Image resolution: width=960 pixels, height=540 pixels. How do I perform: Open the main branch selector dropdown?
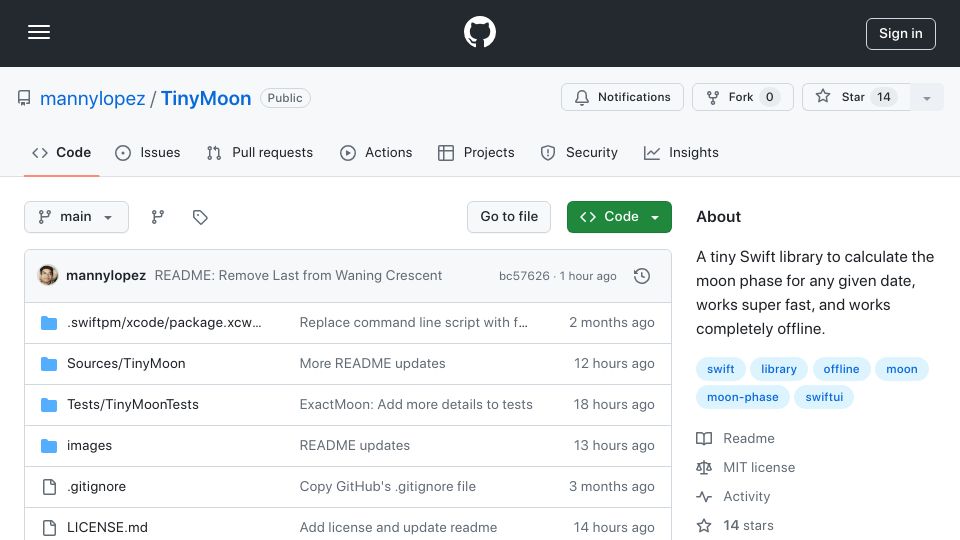(77, 217)
